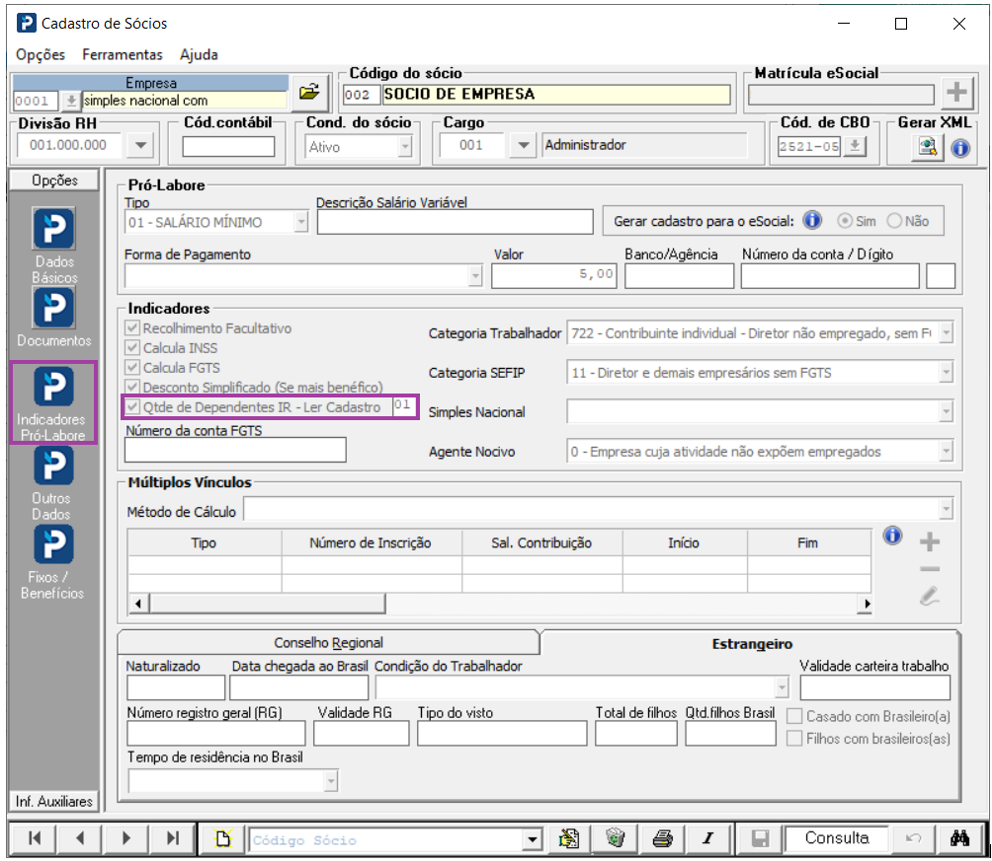Click the Múltiplos Vínculos horizontal scrollbar thumb

[268, 604]
